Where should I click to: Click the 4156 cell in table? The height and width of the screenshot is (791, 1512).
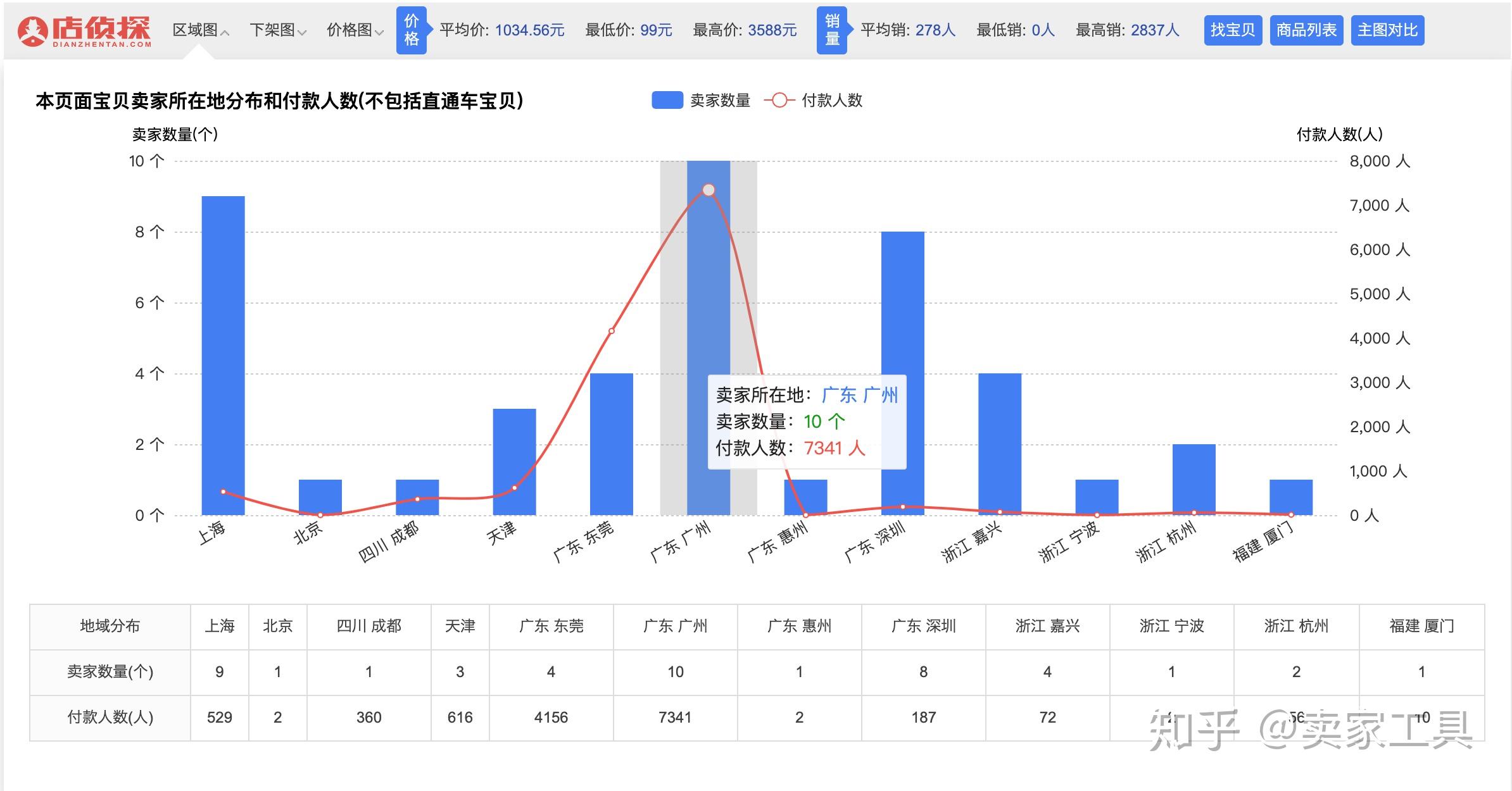click(x=551, y=718)
